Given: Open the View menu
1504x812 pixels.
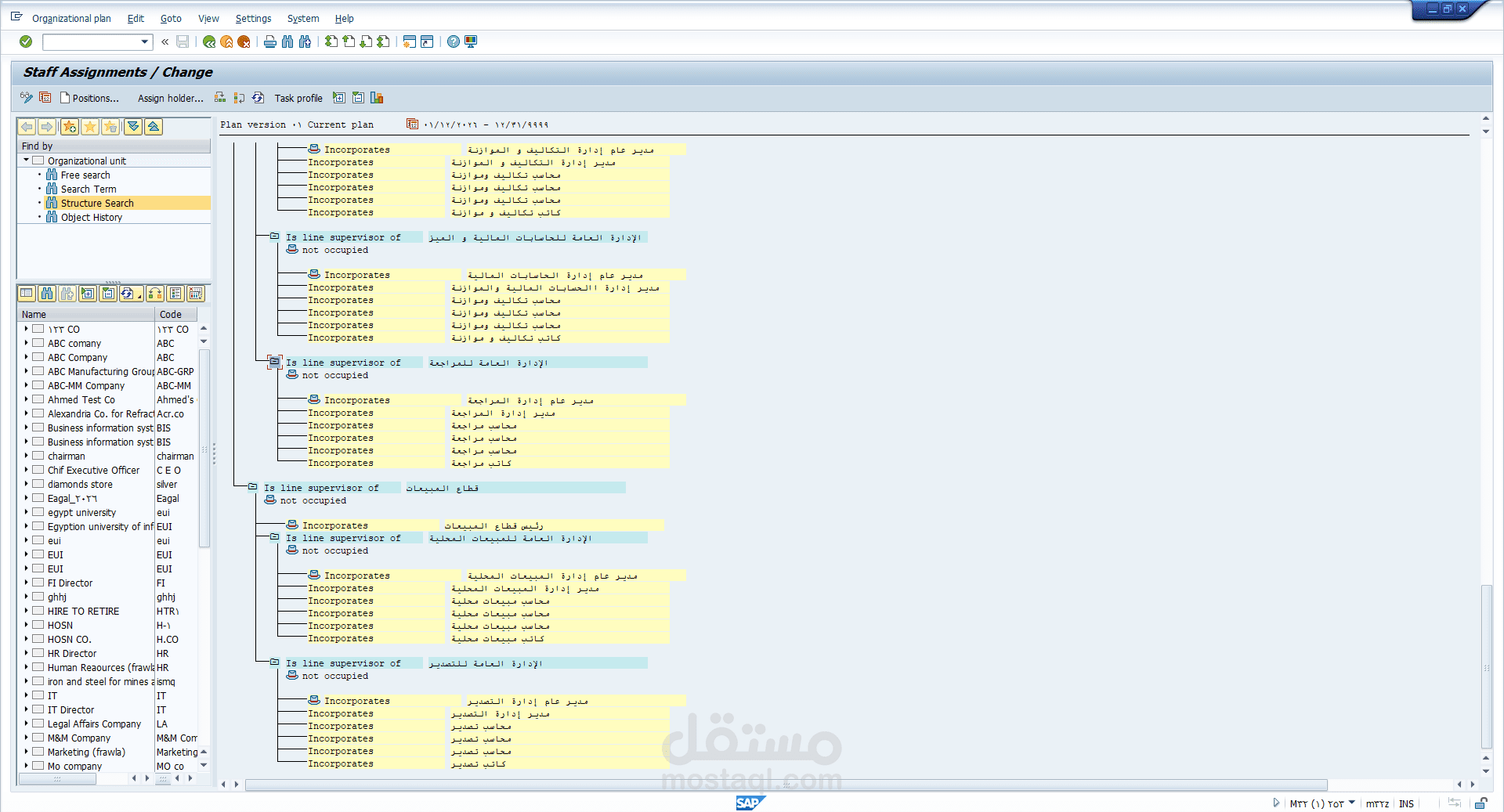Looking at the screenshot, I should [208, 18].
